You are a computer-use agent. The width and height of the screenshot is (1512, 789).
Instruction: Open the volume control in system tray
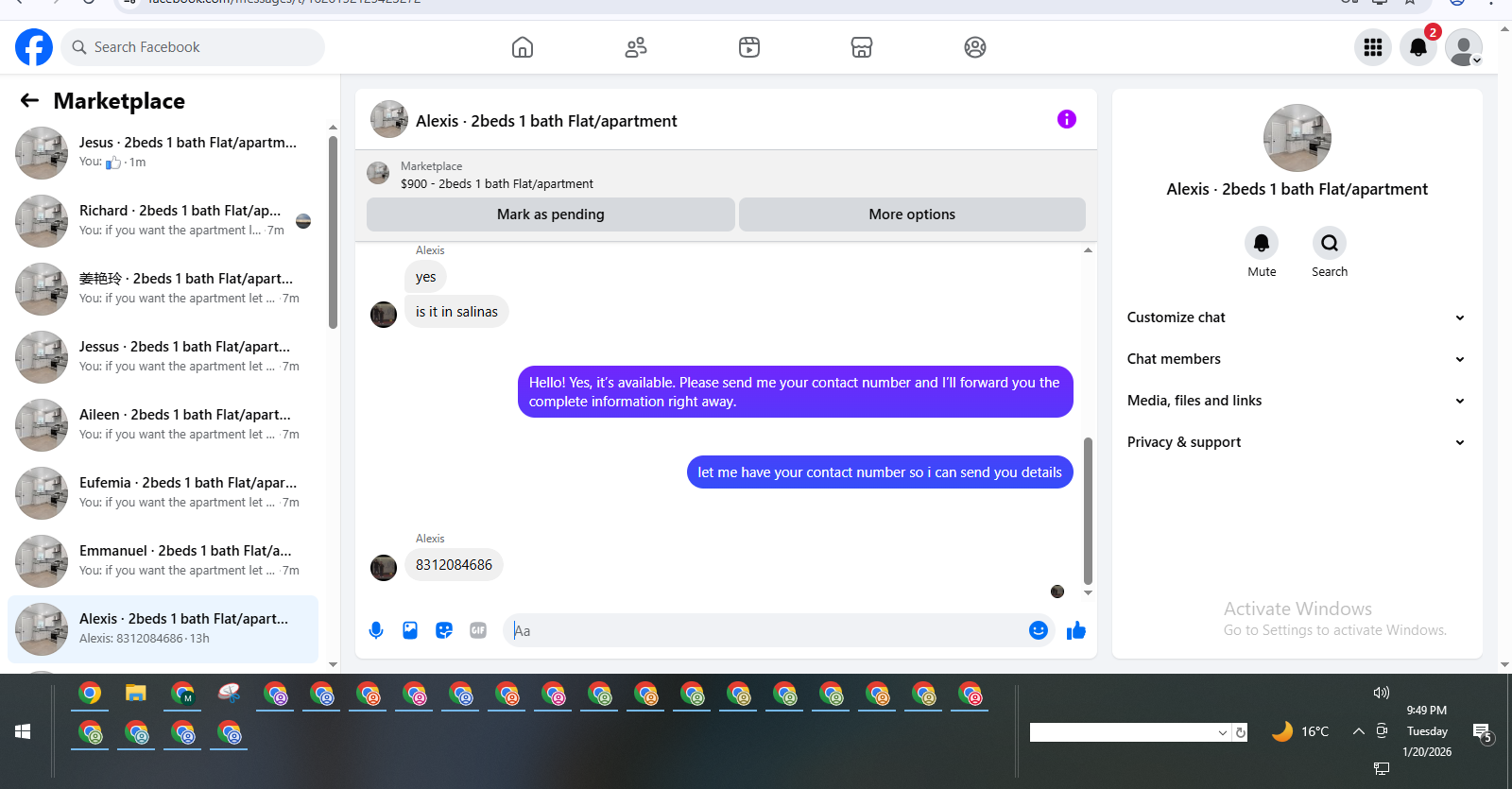(x=1382, y=693)
